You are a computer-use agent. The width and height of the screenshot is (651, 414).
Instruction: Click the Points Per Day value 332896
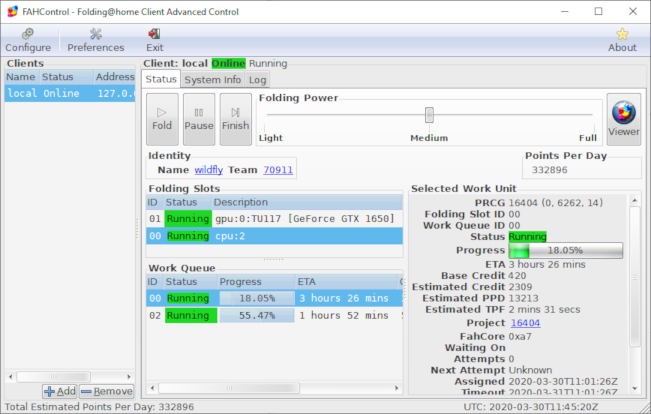click(x=549, y=170)
